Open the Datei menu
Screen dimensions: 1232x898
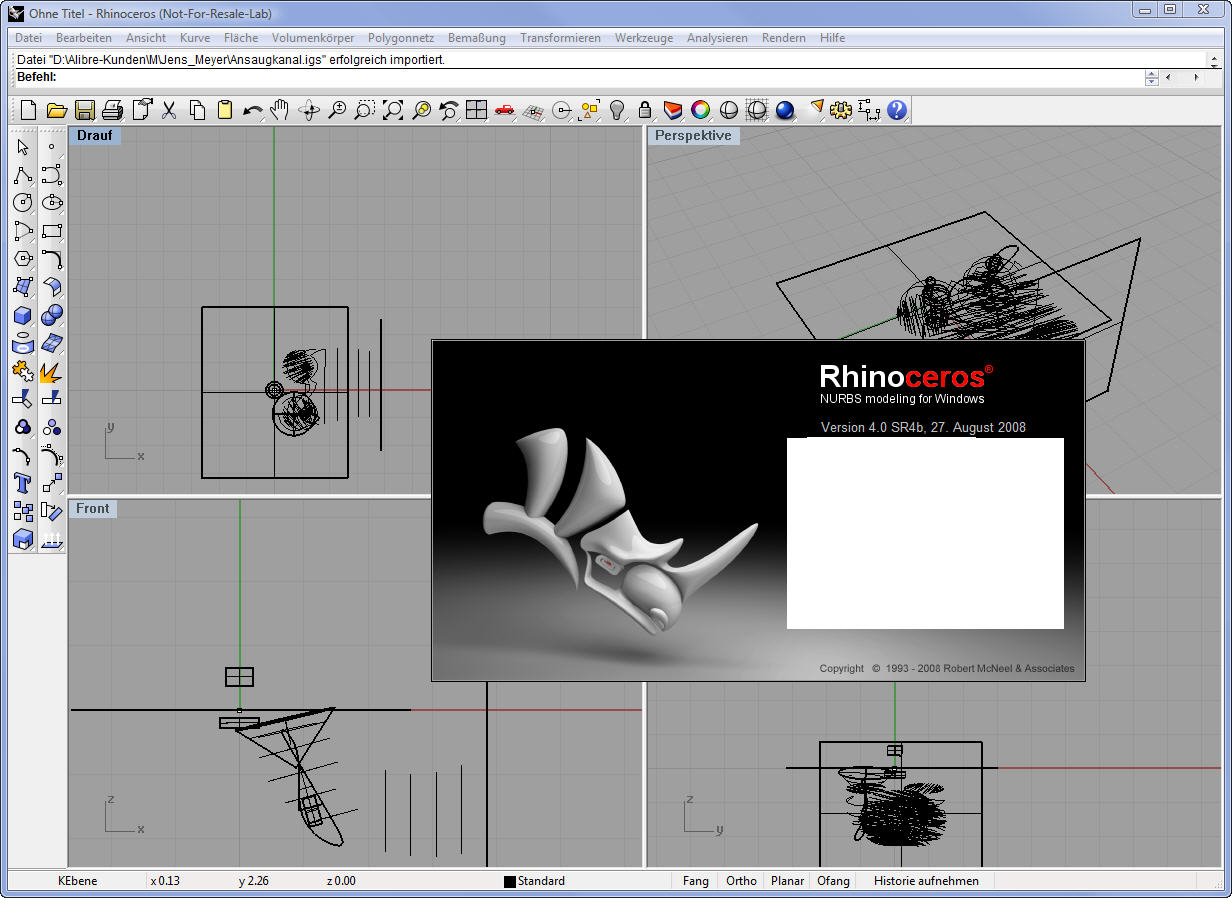28,38
